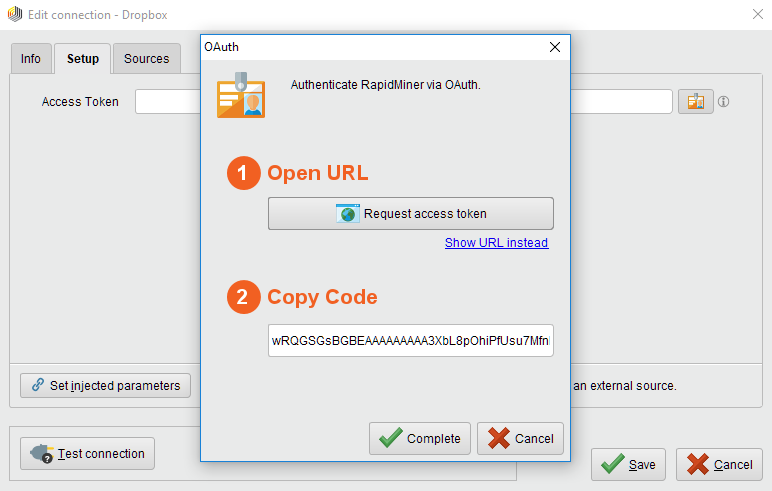
Task: Click Set injected parameters
Action: (105, 385)
